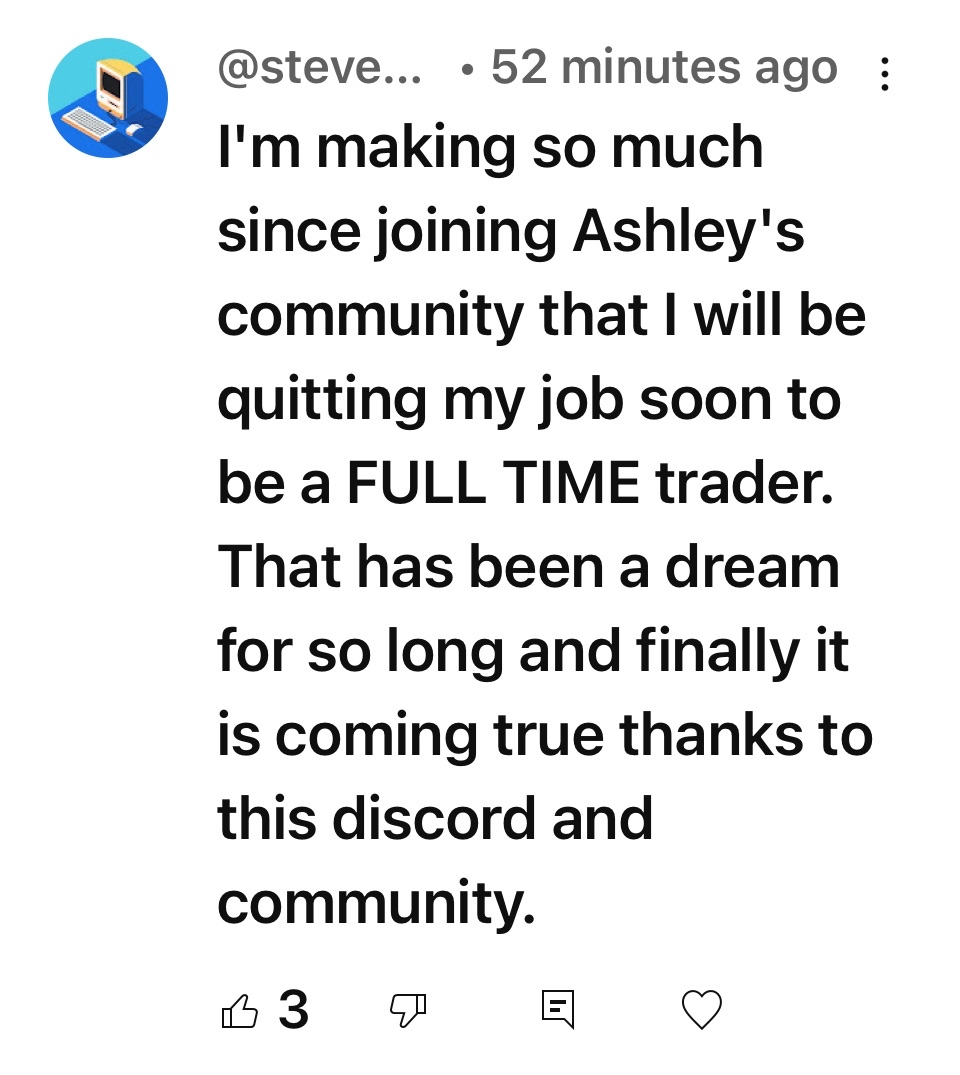Click the 52 minutes ago timestamp
The image size is (960, 1075).
[664, 67]
